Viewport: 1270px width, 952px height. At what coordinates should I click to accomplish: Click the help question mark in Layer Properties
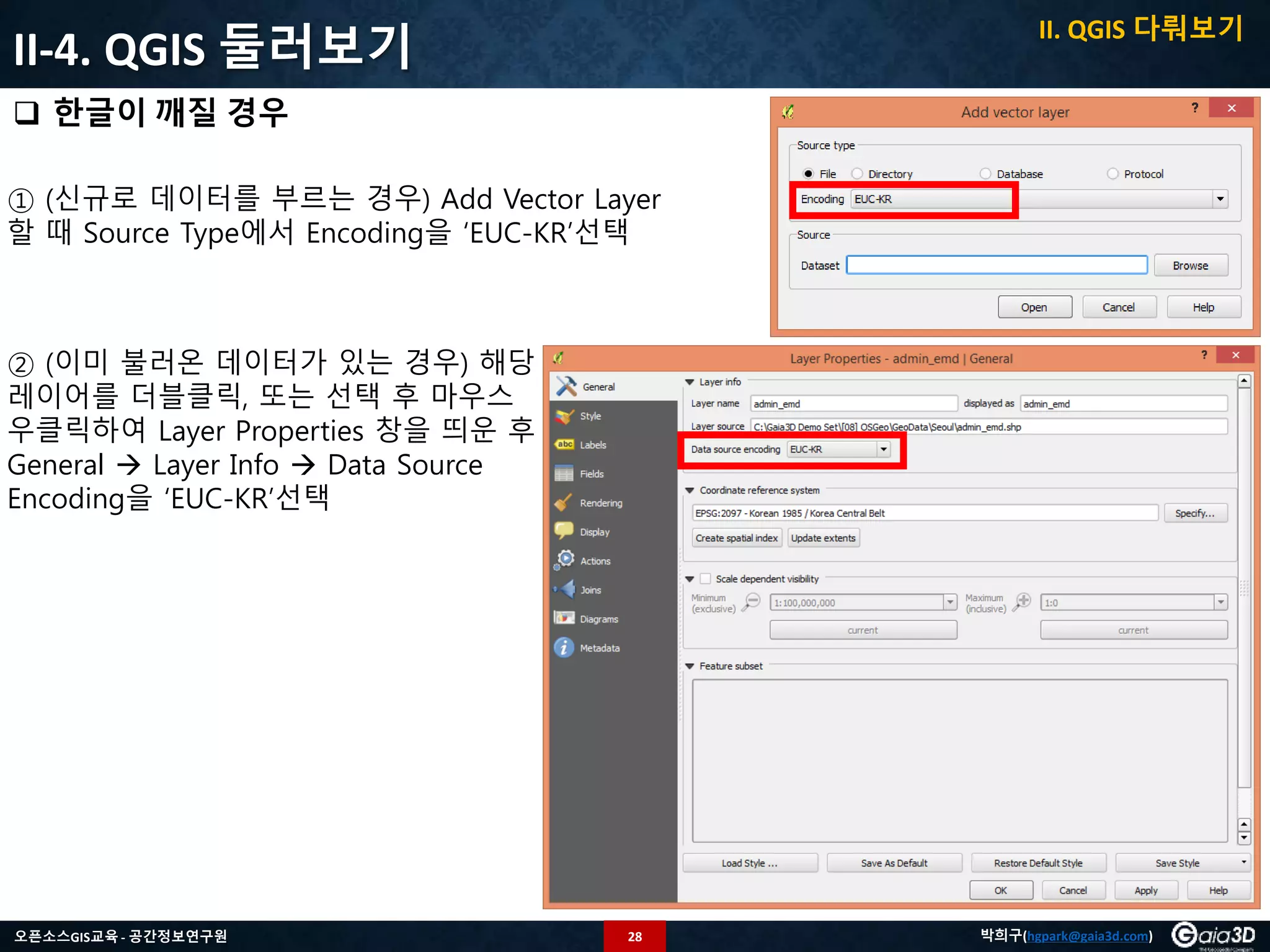tap(1204, 355)
